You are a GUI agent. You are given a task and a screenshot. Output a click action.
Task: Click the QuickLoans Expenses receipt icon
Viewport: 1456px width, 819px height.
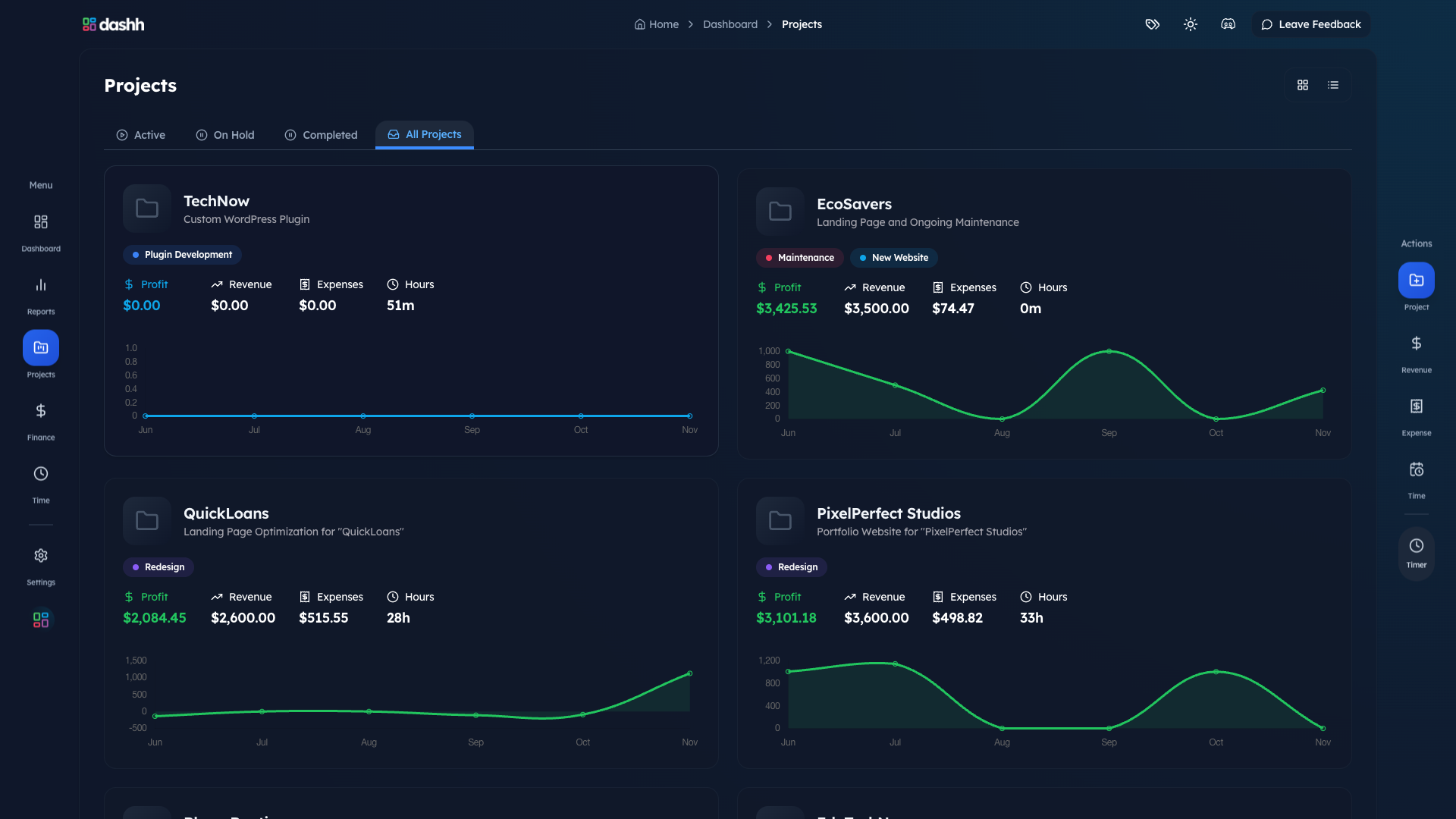pos(305,597)
